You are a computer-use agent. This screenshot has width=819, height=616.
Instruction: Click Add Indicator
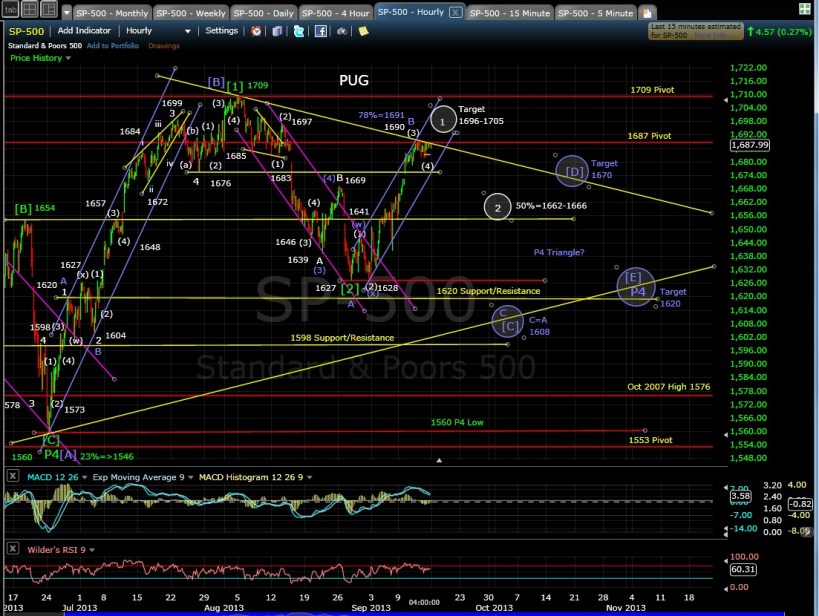(84, 31)
